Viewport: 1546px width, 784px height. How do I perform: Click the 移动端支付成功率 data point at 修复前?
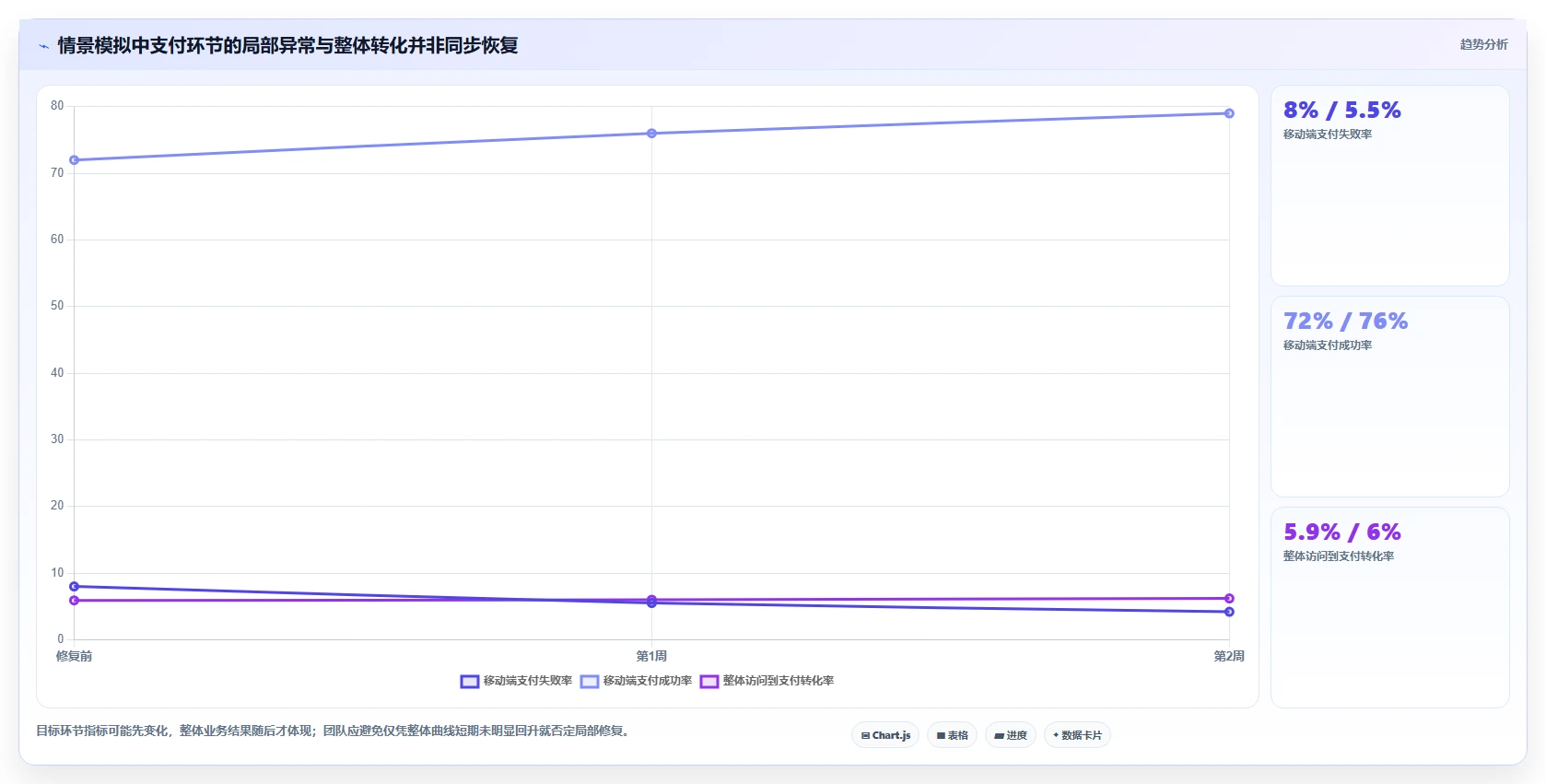75,160
